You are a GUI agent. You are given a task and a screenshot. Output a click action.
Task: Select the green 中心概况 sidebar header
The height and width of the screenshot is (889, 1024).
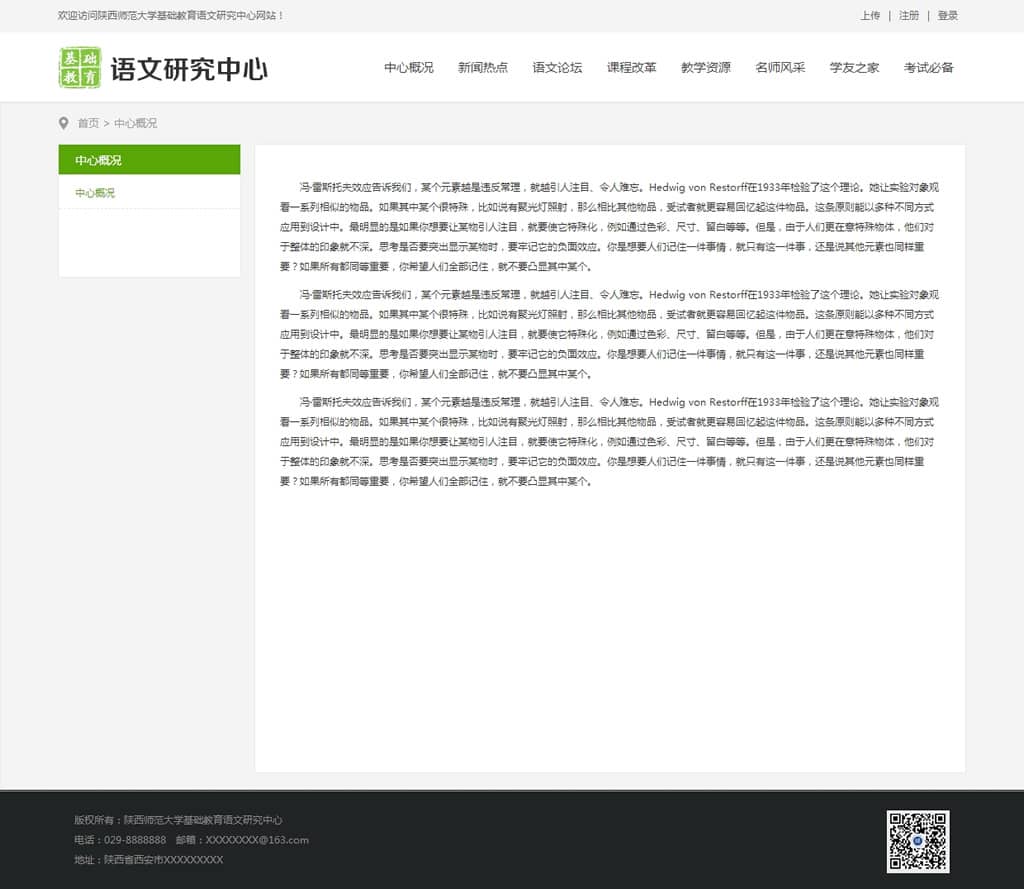149,160
